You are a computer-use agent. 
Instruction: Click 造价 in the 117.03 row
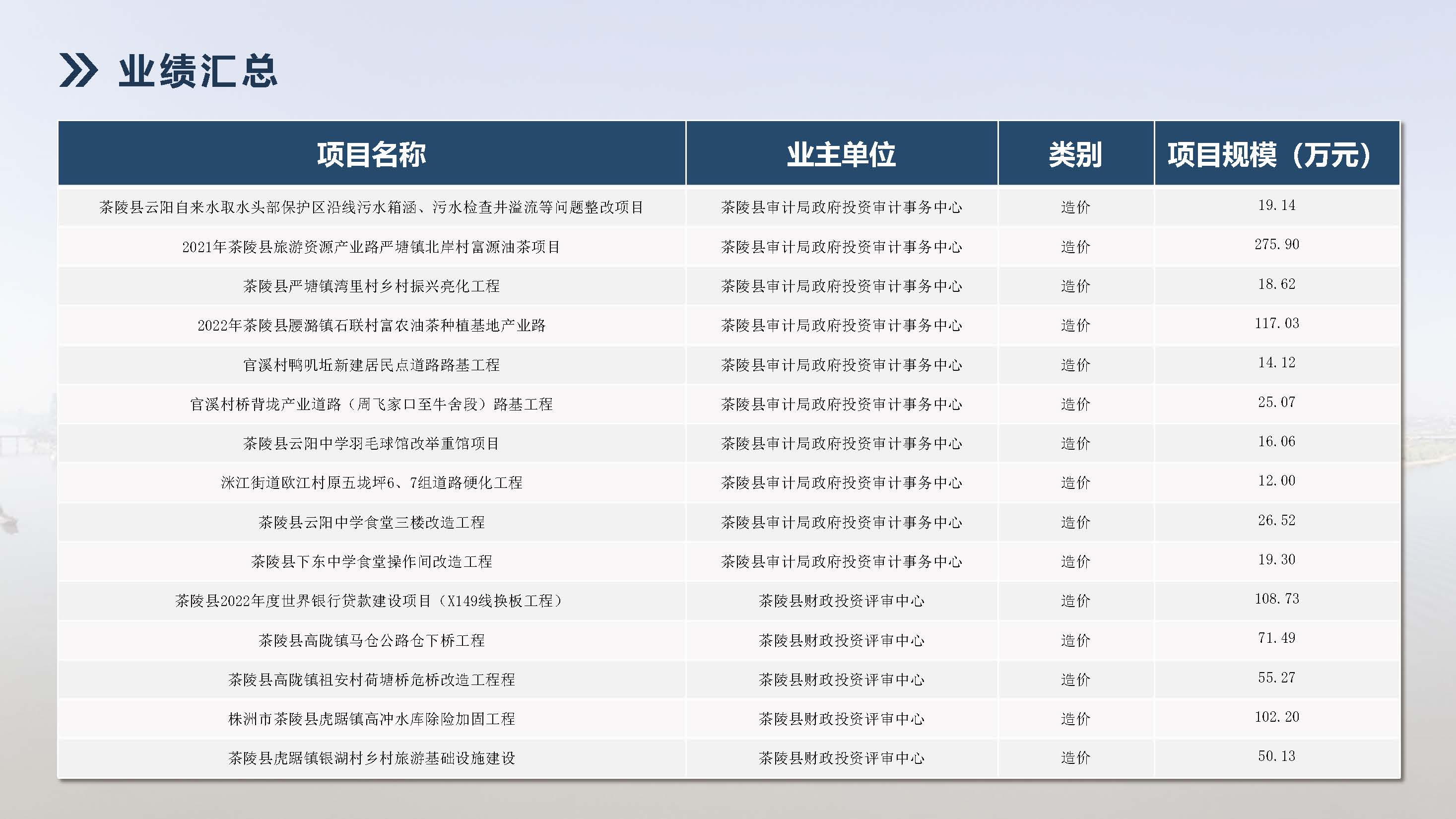click(x=1075, y=326)
